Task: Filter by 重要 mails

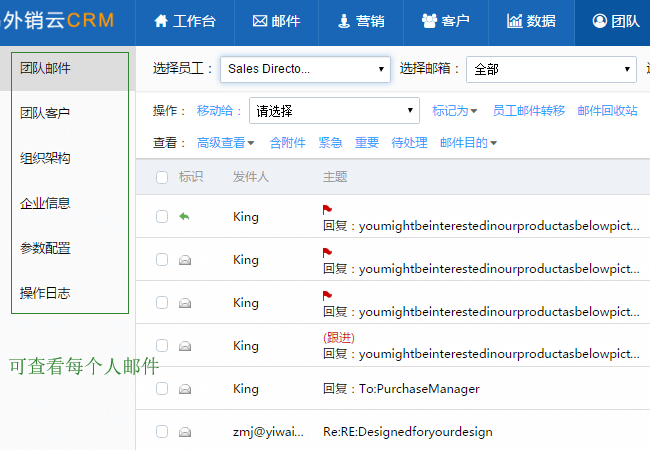Action: tap(367, 143)
